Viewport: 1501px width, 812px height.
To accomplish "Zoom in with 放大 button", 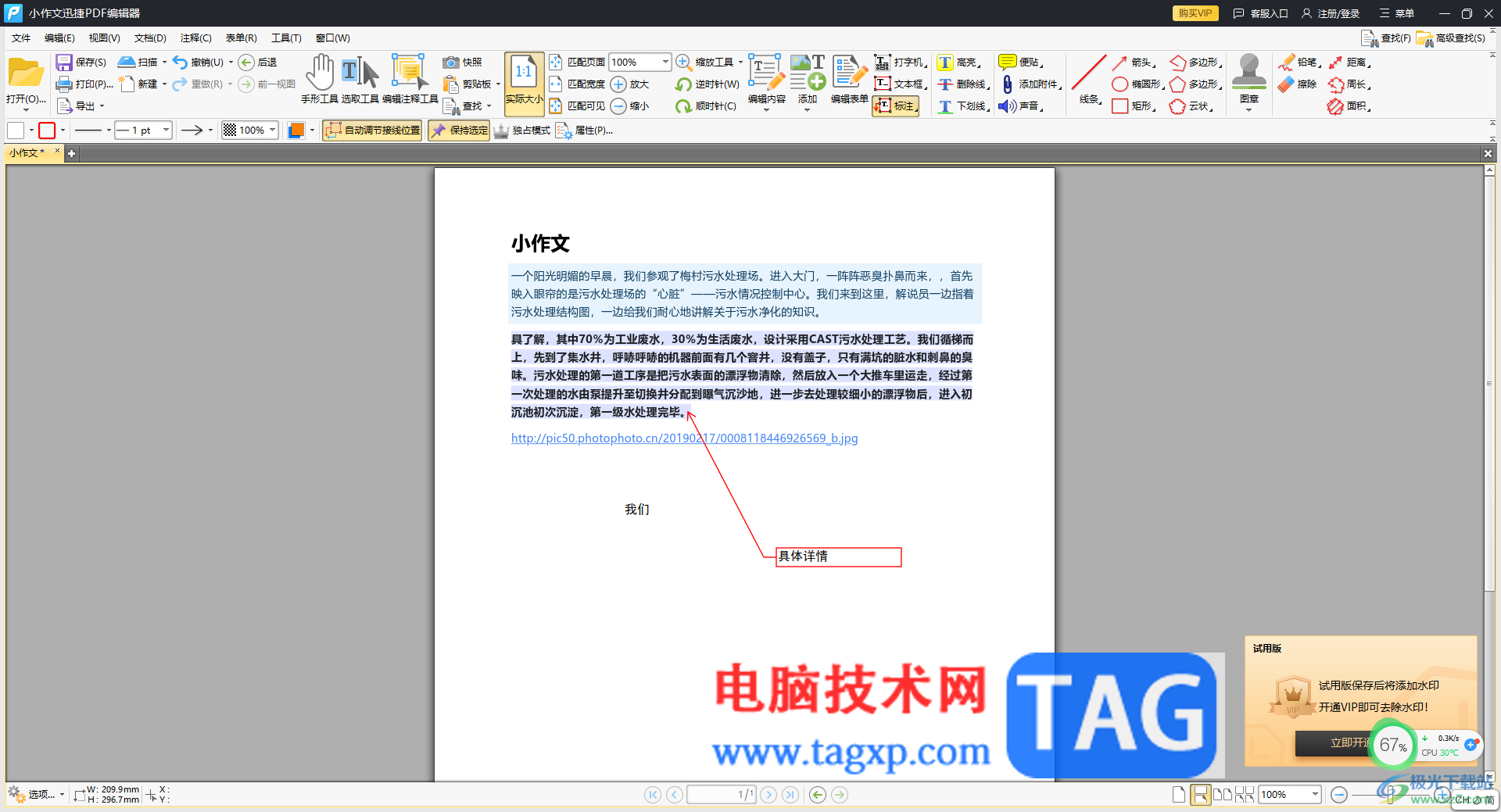I will coord(630,84).
